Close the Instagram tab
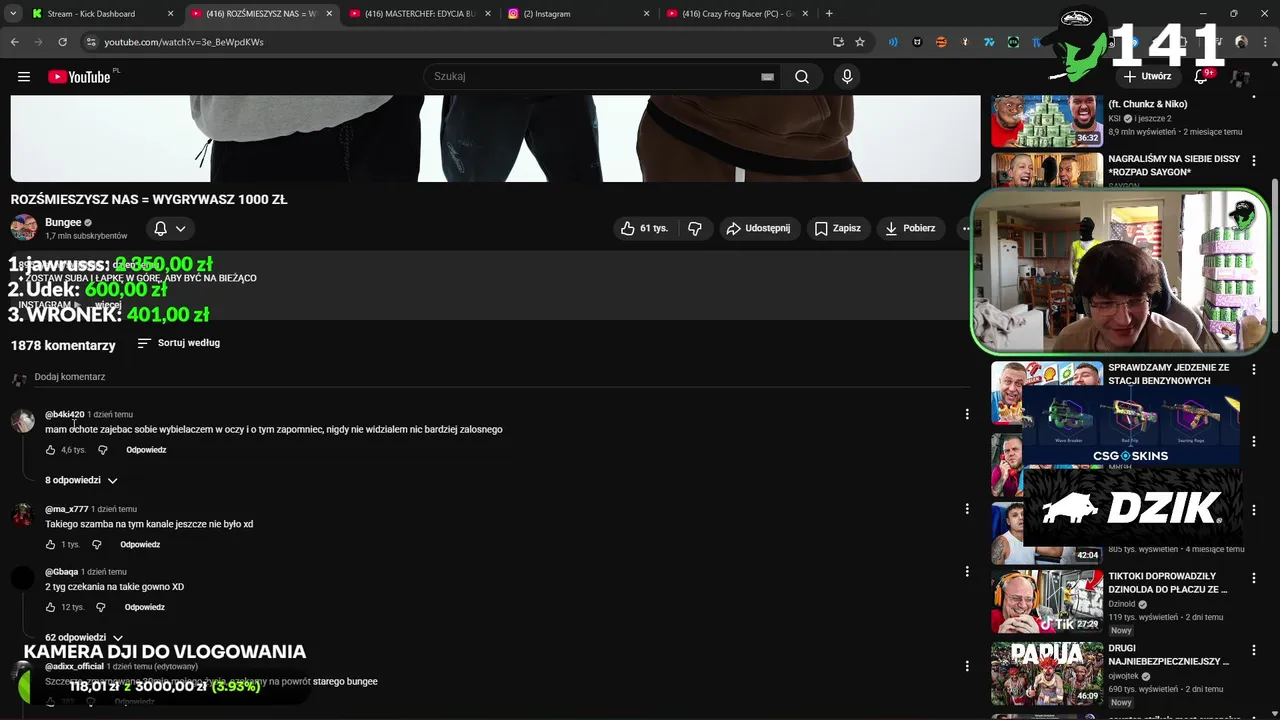Image resolution: width=1280 pixels, height=720 pixels. pos(646,14)
